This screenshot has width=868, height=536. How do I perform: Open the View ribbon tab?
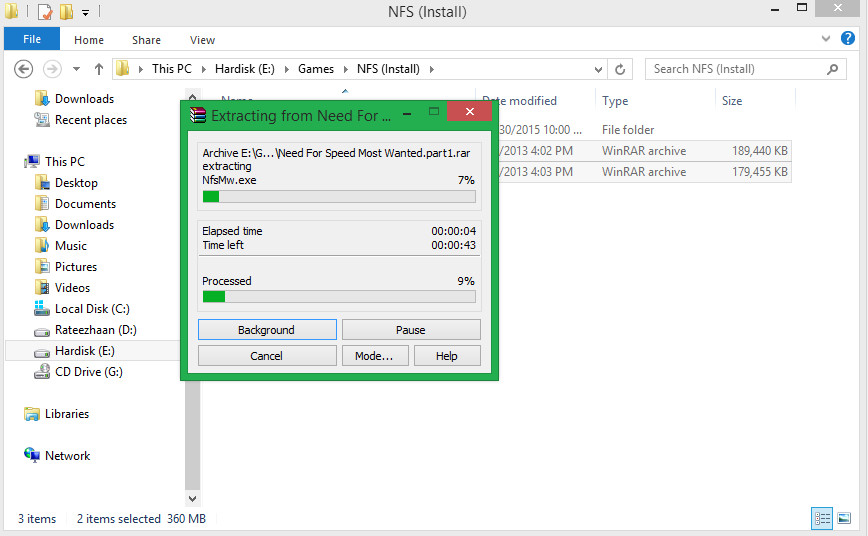[x=202, y=40]
